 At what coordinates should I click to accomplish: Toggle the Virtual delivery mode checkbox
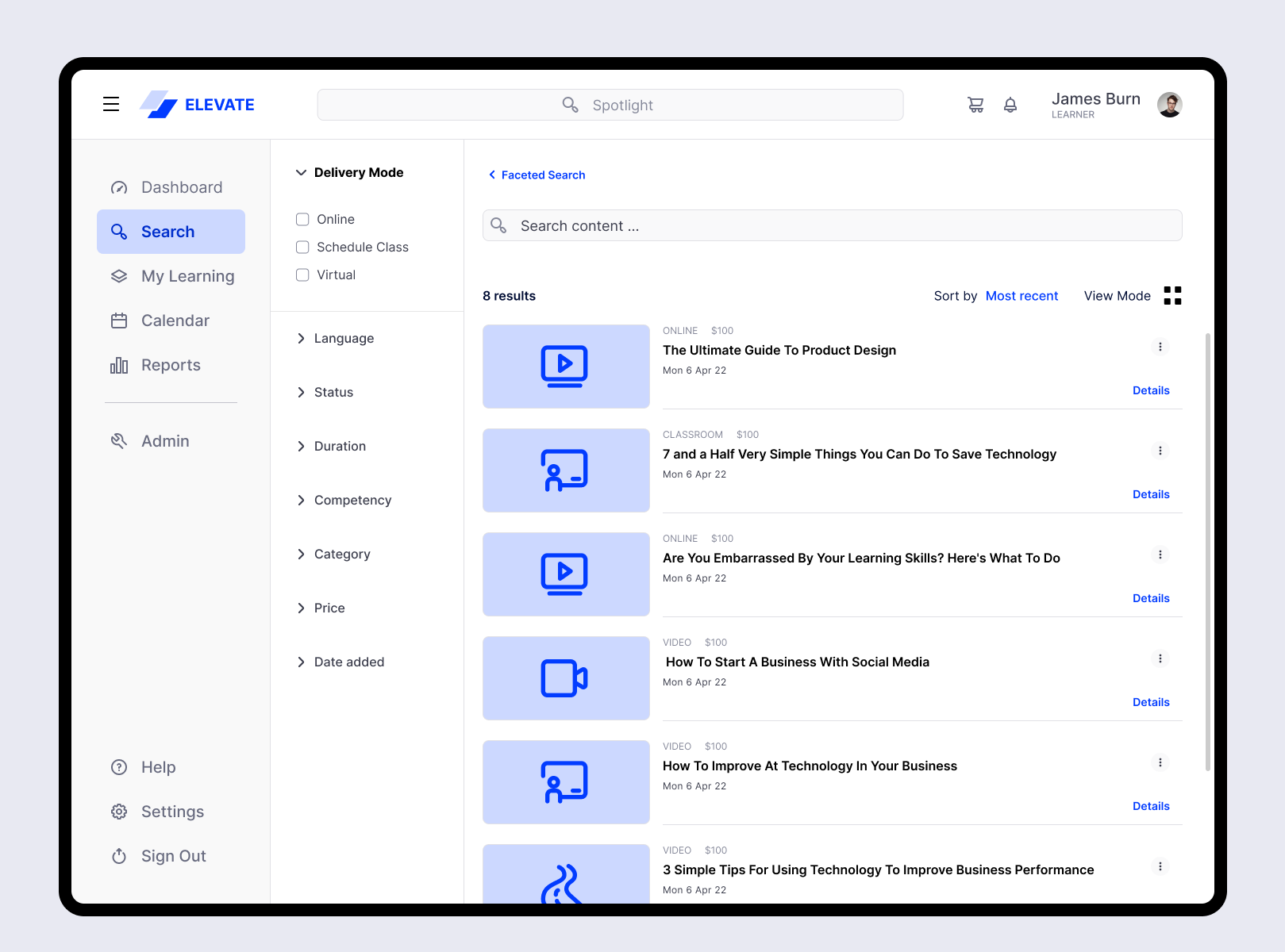click(x=302, y=274)
